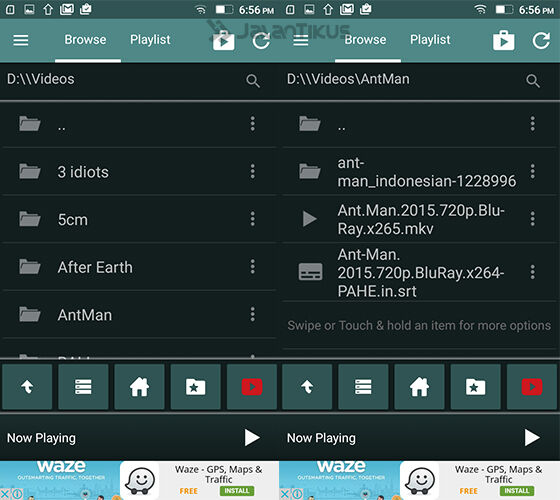Tap YouTube button in left bottom bar
The image size is (560, 500).
coord(252,387)
